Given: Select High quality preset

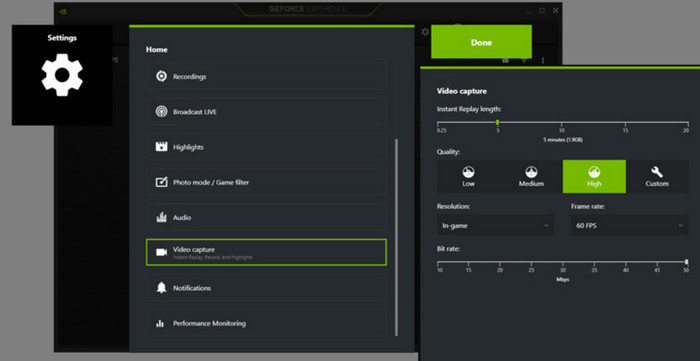Looking at the screenshot, I should click(594, 177).
